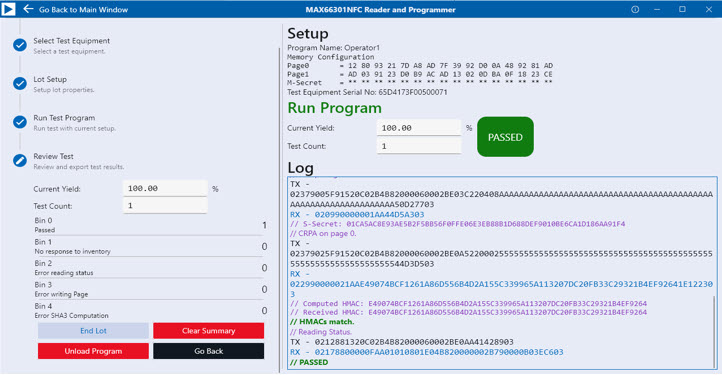The image size is (722, 375).
Task: Select Bin 4 Error SHA3 Computation
Action: 150,311
